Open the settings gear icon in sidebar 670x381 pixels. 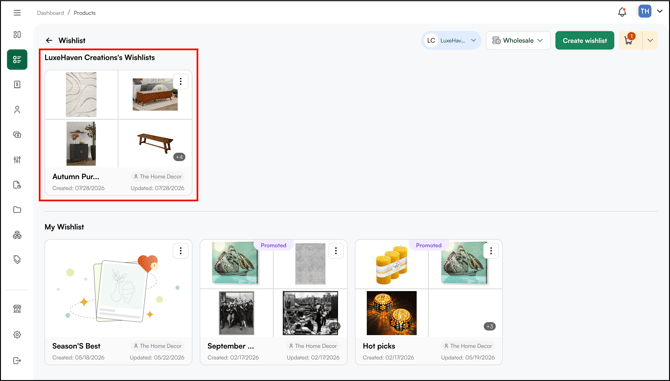point(17,335)
